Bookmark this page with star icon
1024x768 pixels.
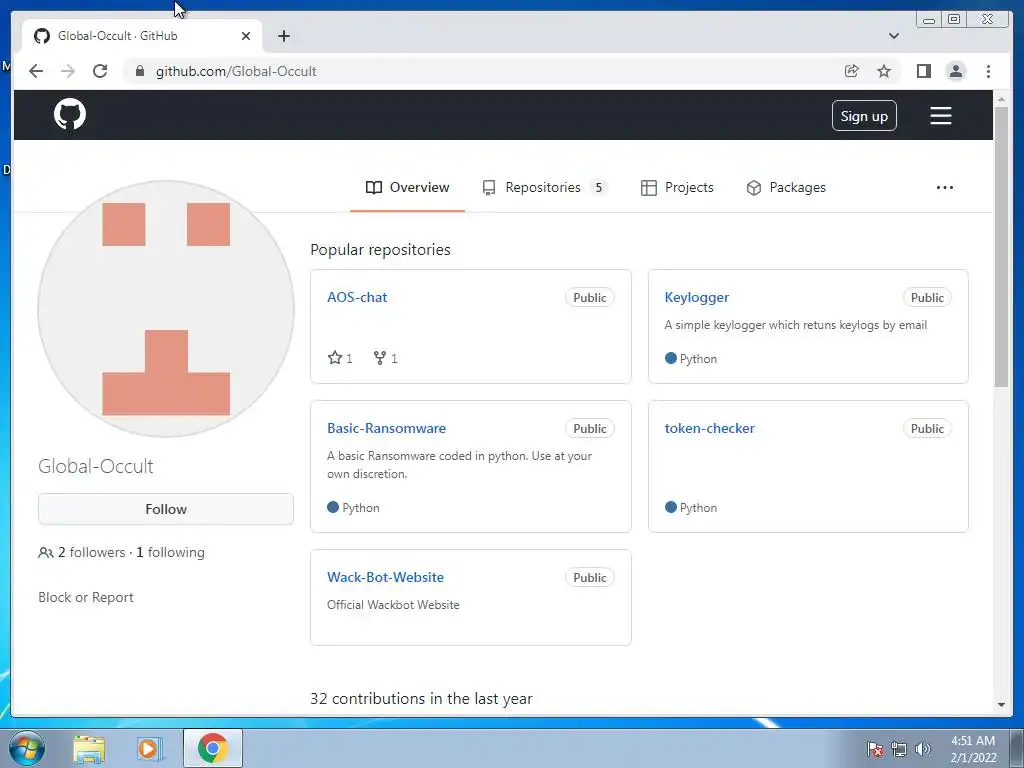(884, 71)
